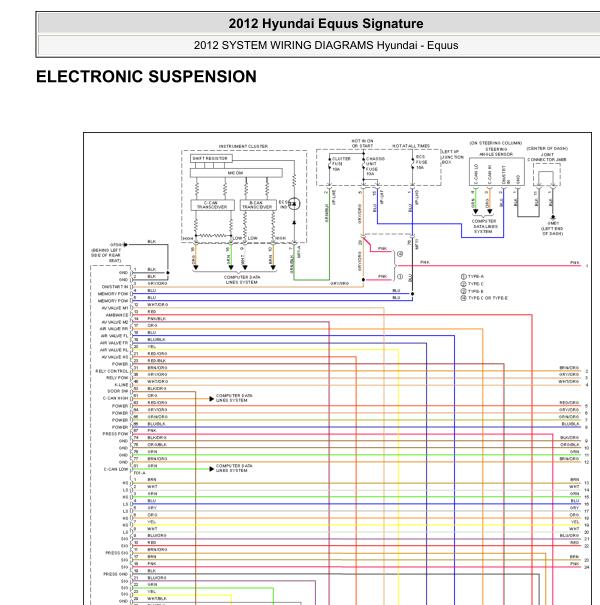Select the '2012 Hyundai Equus Signature' title
Screen dimensions: 600x605
point(326,24)
